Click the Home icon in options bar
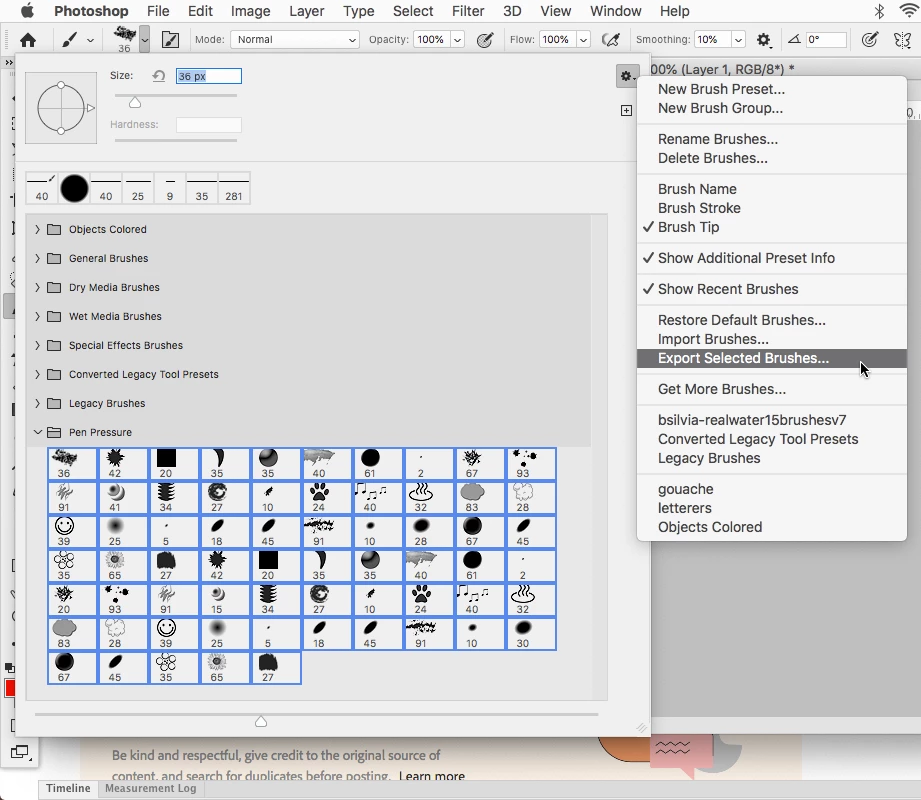The height and width of the screenshot is (800, 921). pyautogui.click(x=28, y=40)
